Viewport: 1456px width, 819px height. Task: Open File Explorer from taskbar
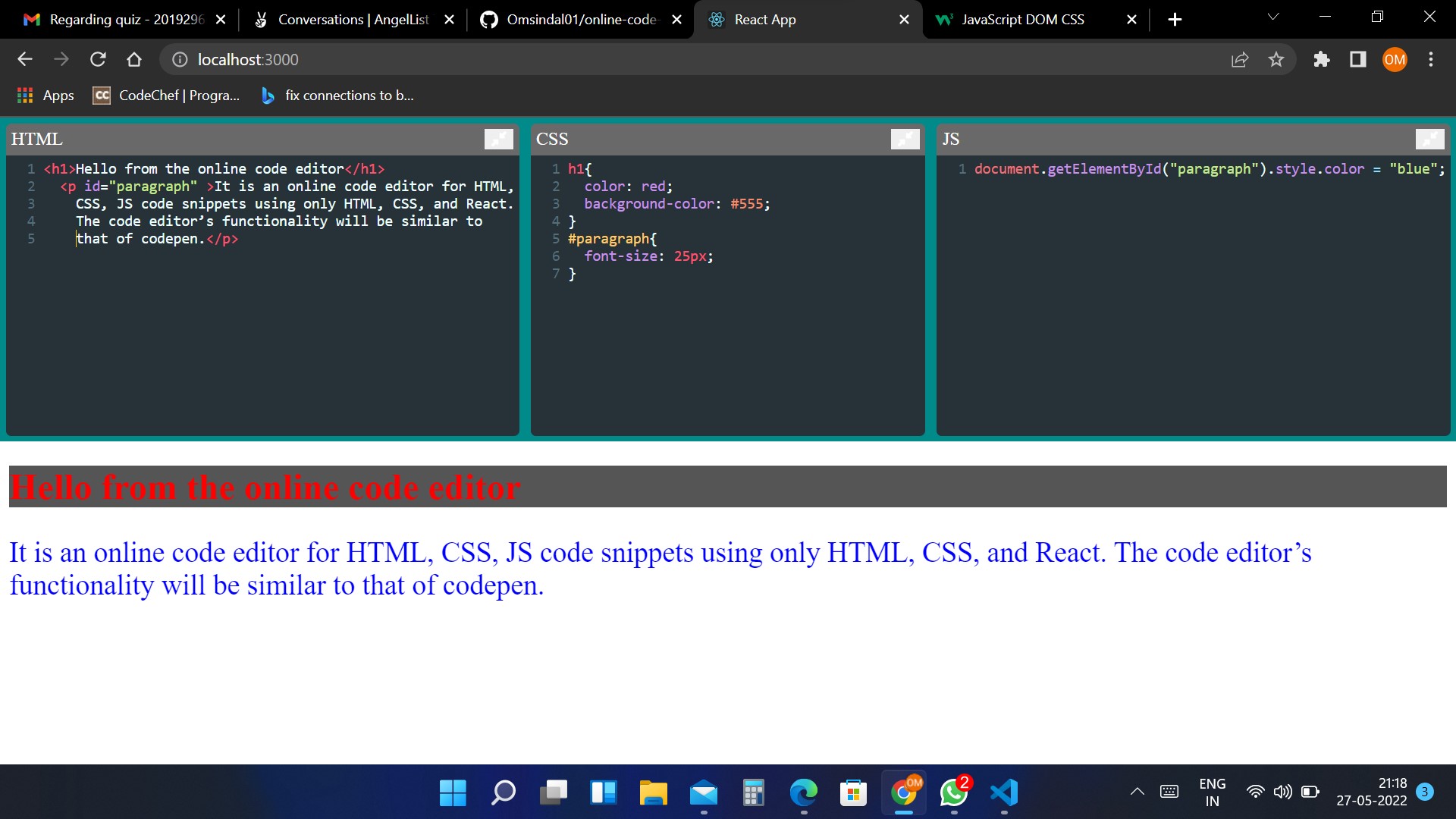[653, 792]
